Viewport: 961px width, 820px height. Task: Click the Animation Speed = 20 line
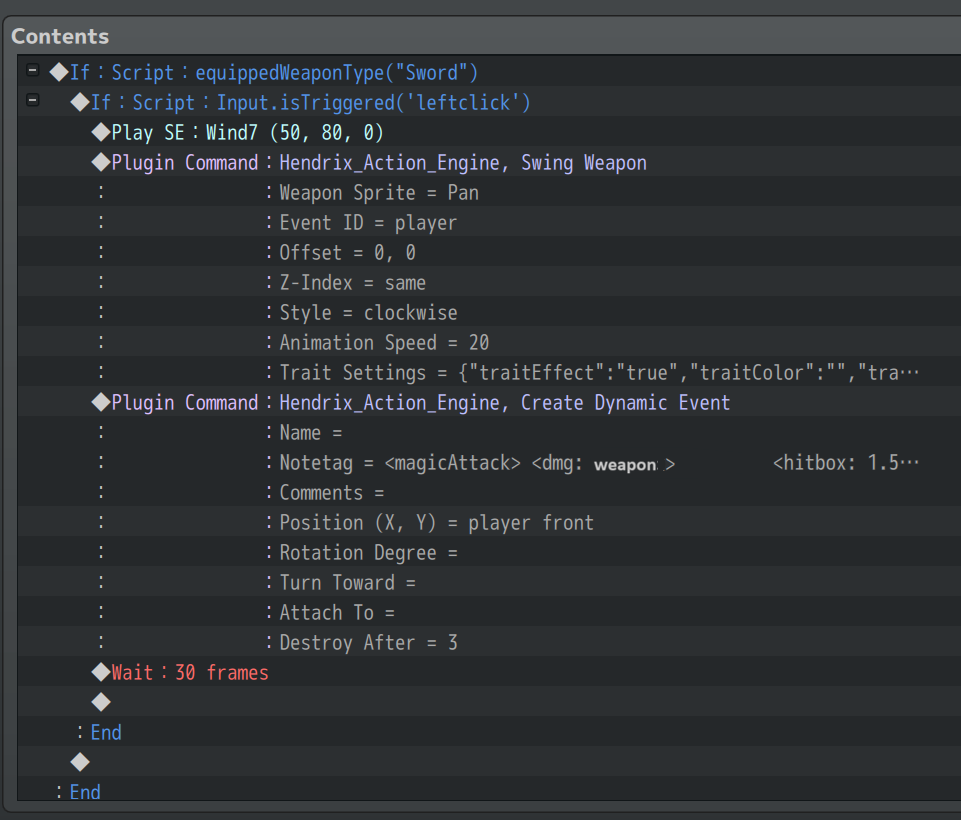pyautogui.click(x=489, y=342)
